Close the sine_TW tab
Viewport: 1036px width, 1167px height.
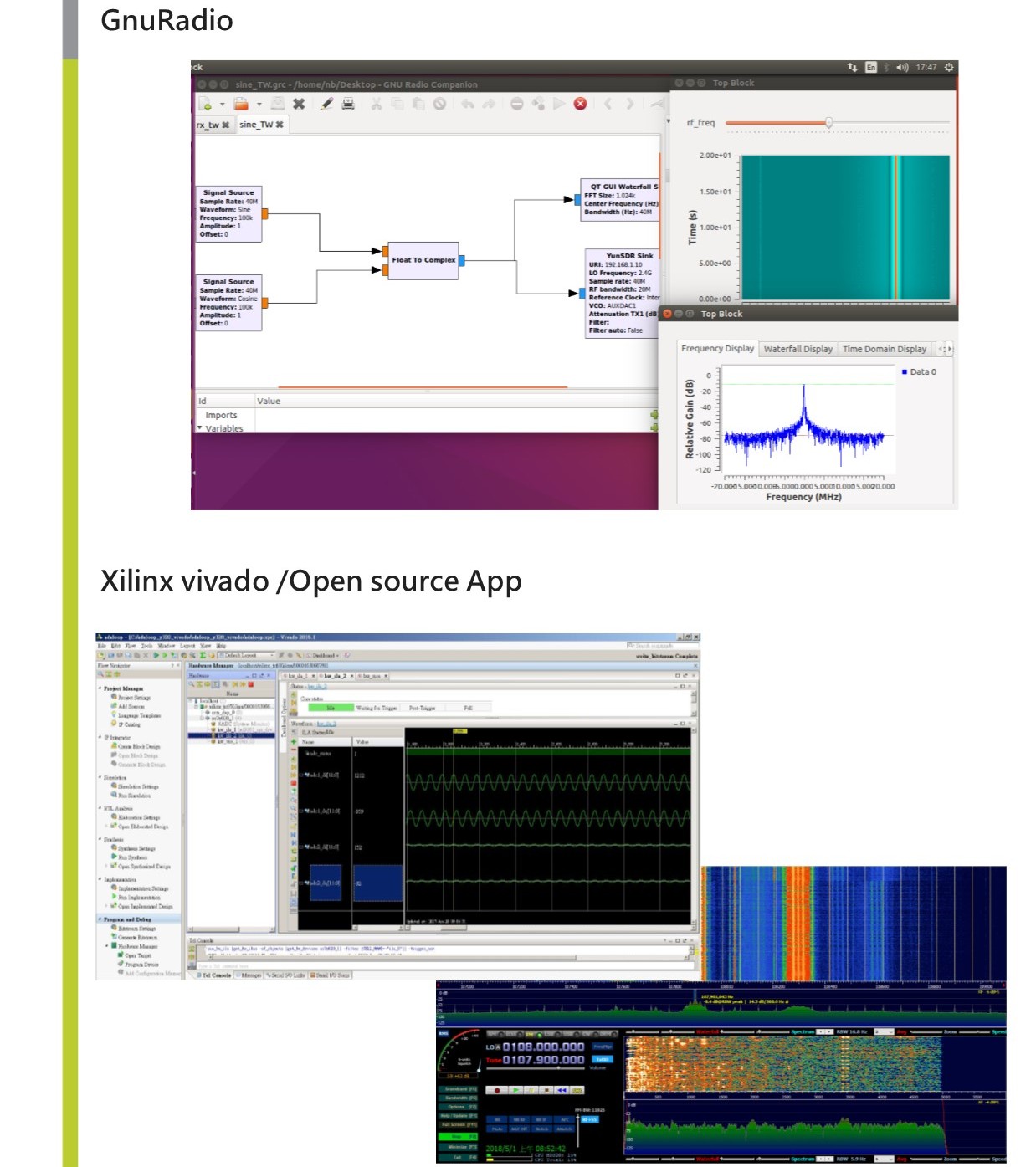coord(280,125)
